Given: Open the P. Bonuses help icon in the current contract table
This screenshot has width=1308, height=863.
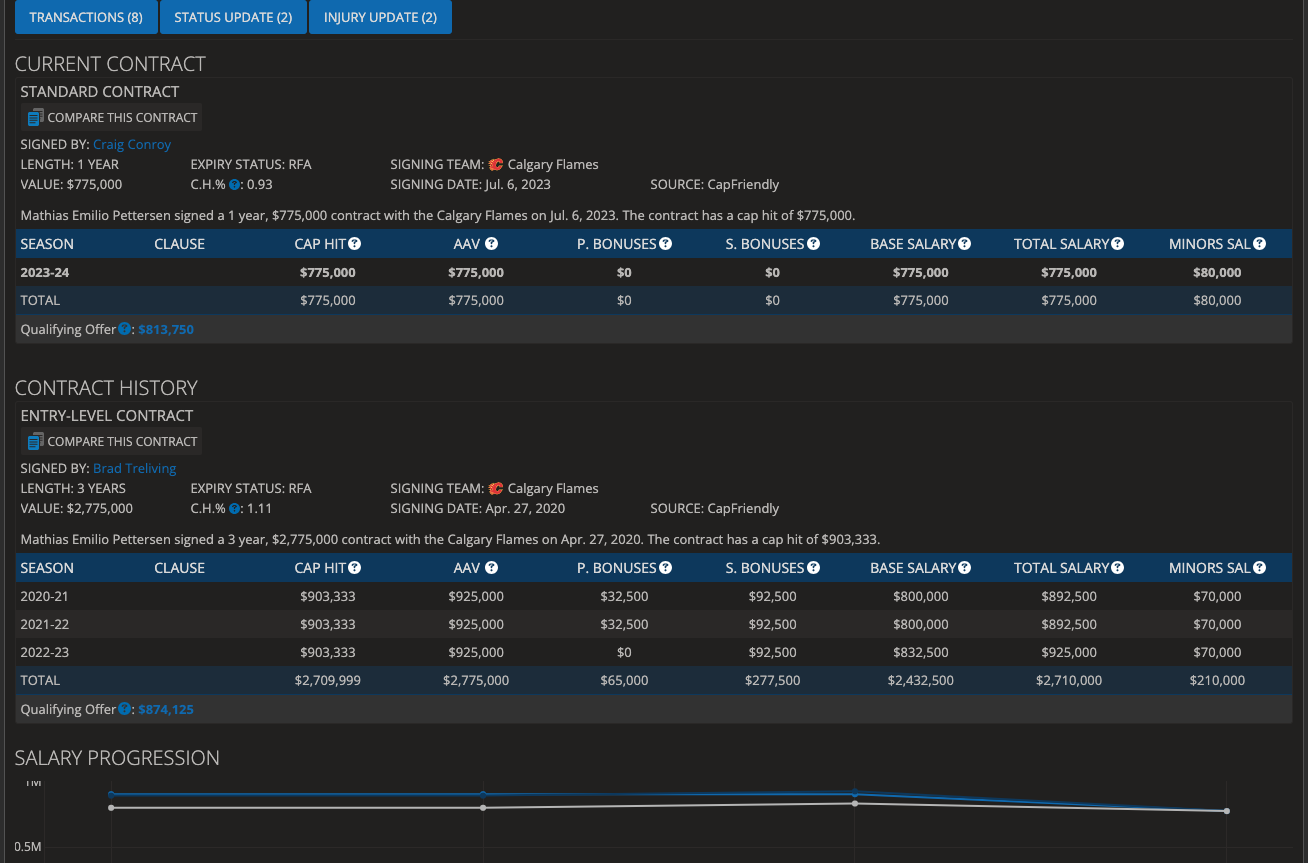Looking at the screenshot, I should pos(666,243).
